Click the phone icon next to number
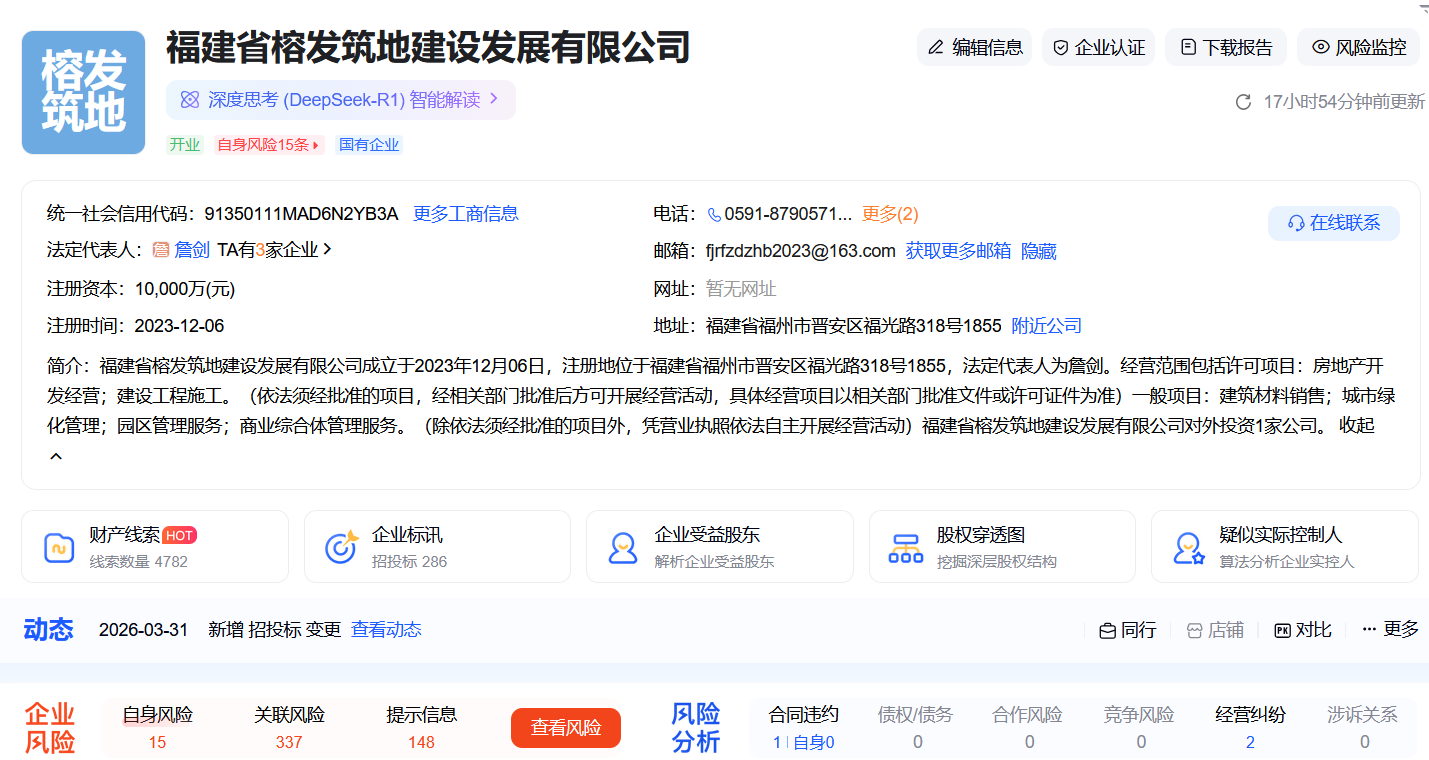The image size is (1429, 760). pyautogui.click(x=714, y=214)
